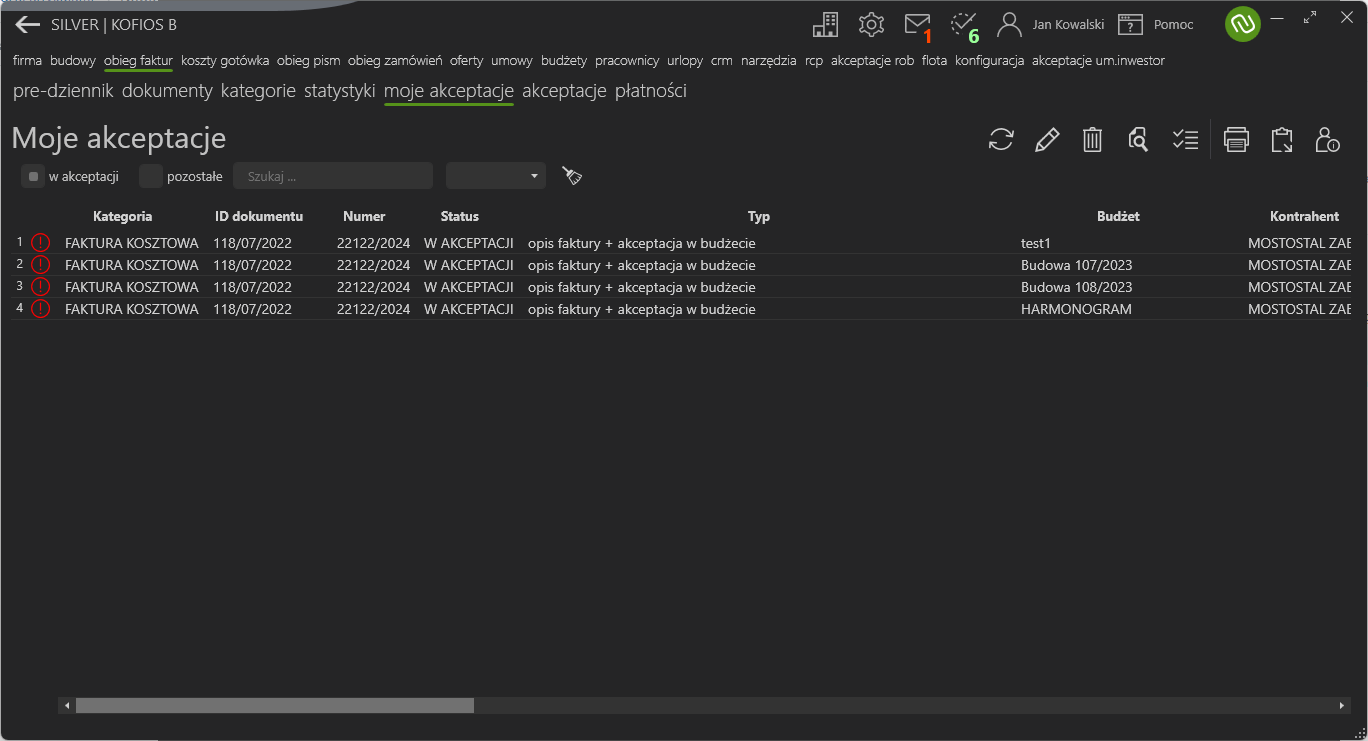Open the 'obieg pism' menu

click(309, 60)
